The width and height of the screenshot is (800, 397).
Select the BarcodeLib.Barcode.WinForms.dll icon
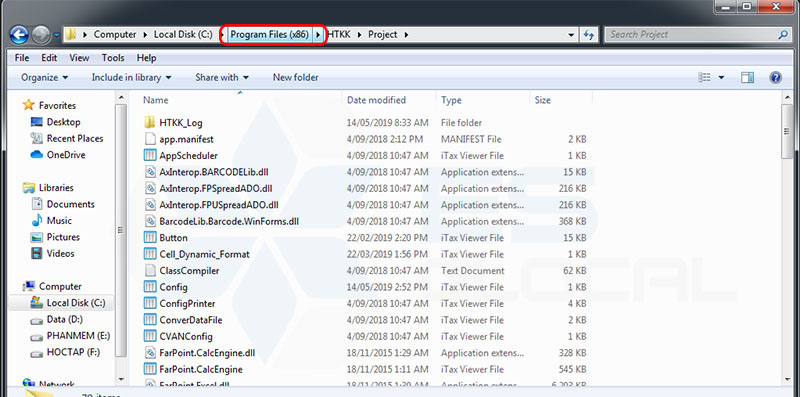(x=149, y=221)
